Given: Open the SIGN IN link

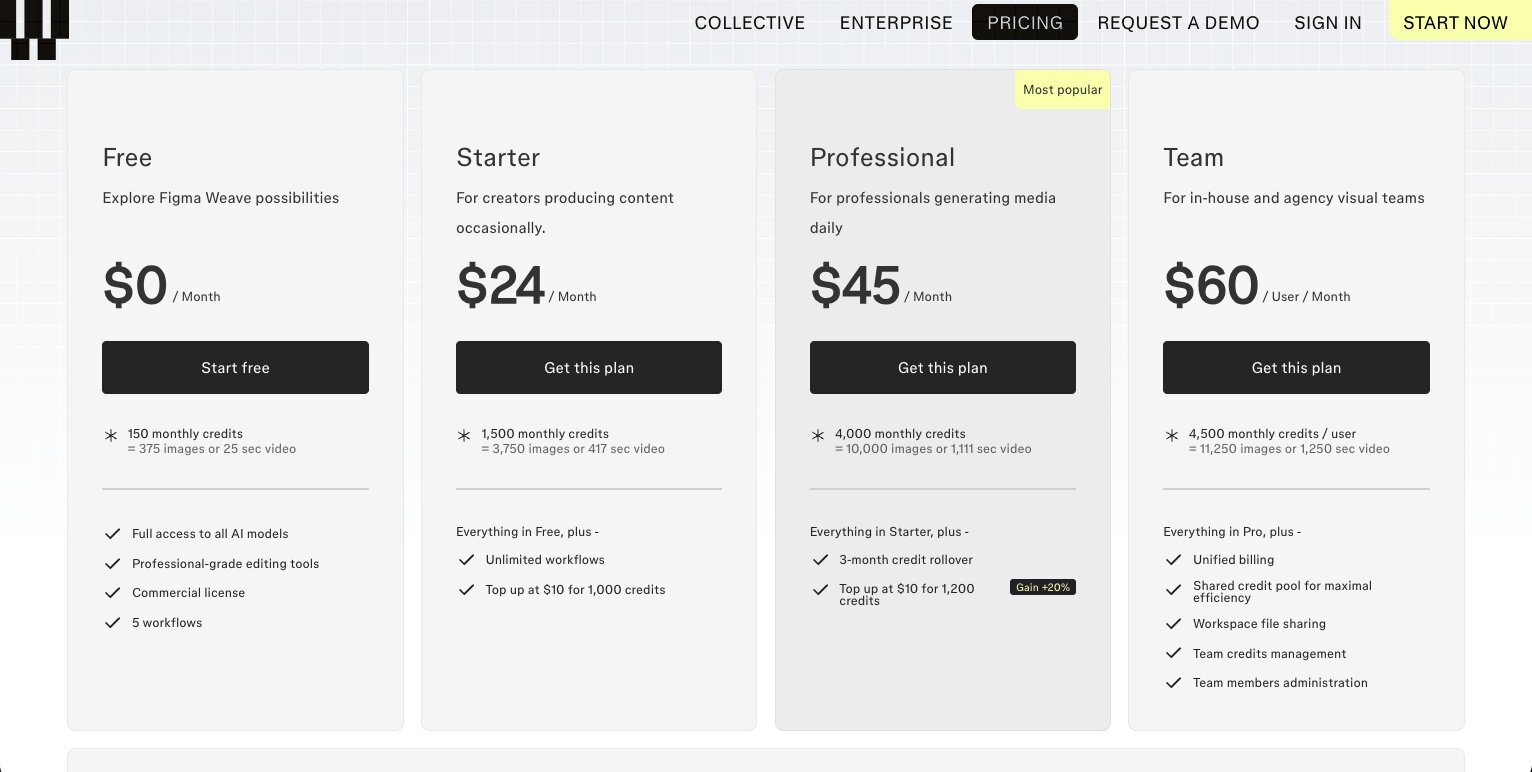Looking at the screenshot, I should pos(1328,22).
